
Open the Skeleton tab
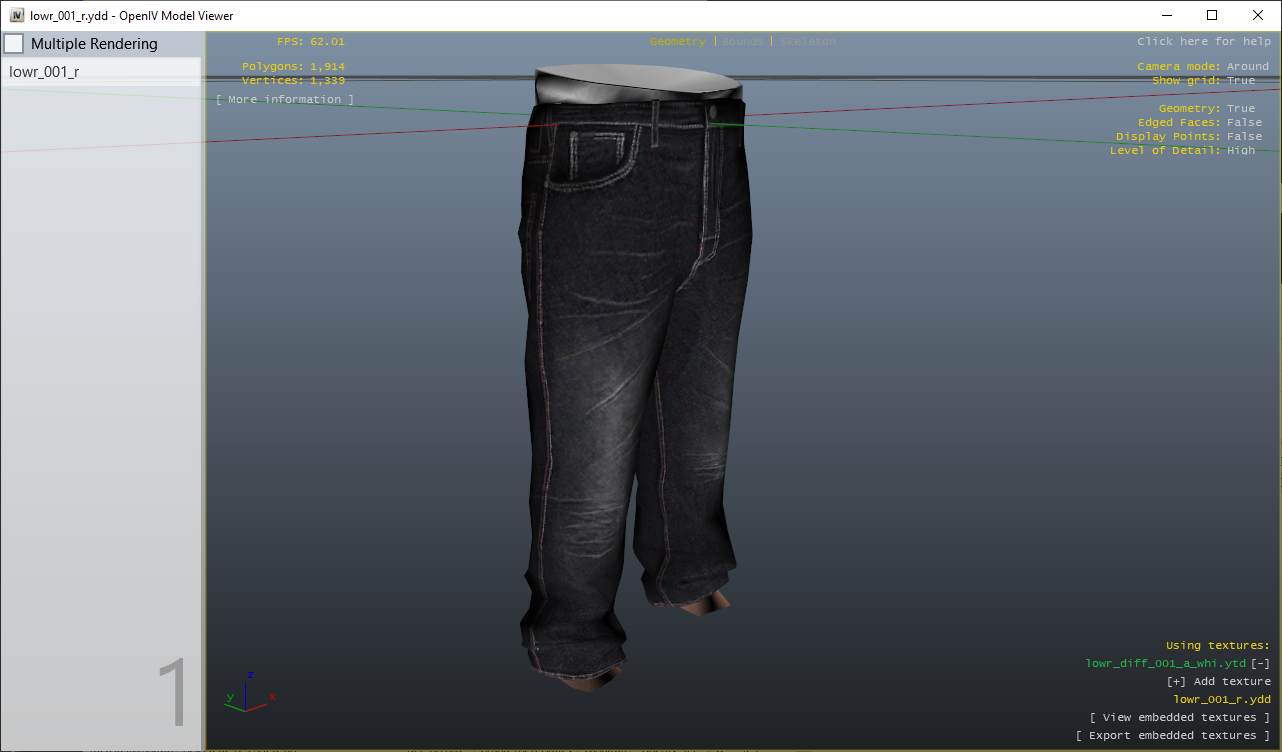click(806, 41)
